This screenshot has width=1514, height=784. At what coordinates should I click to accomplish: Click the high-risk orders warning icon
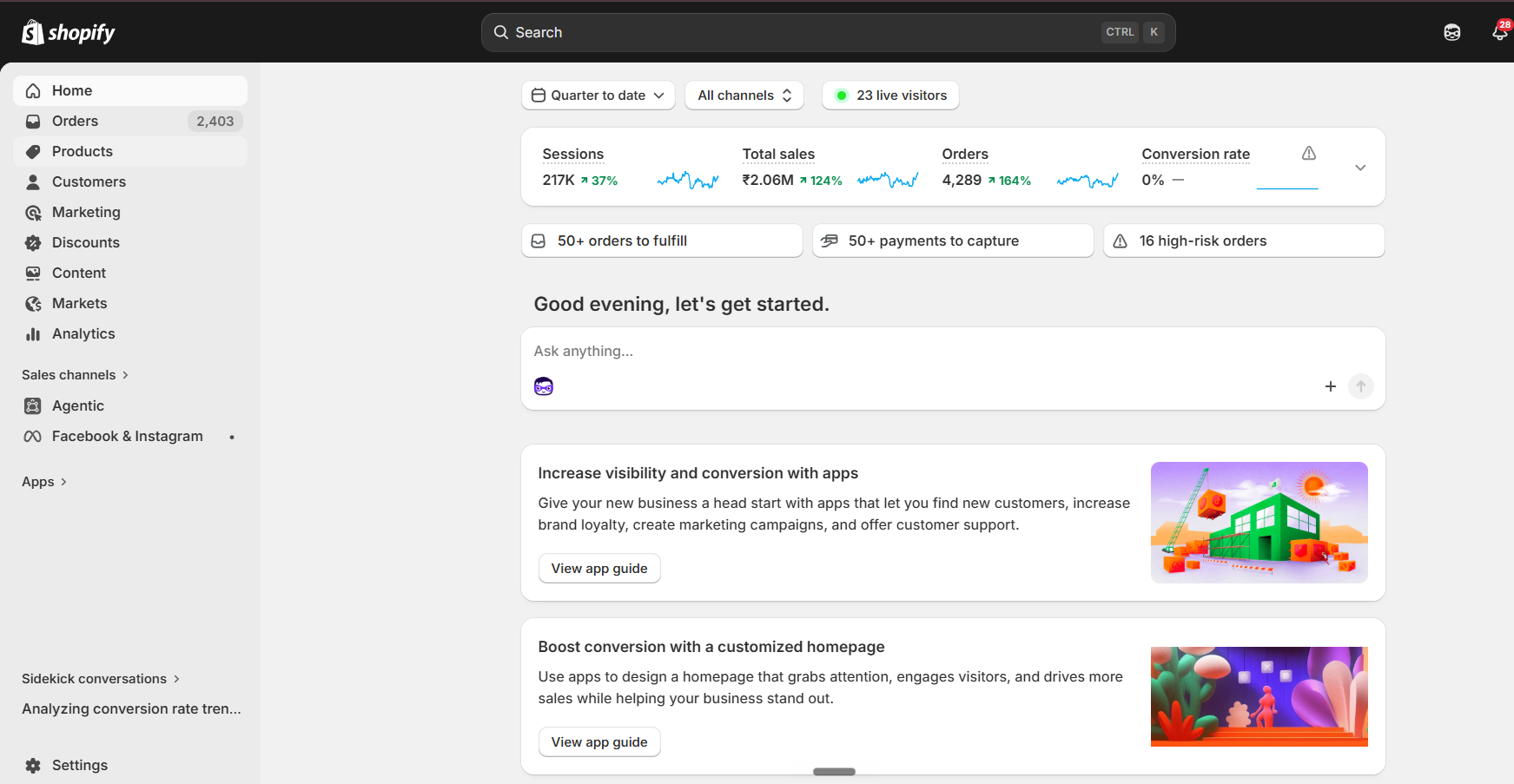pos(1121,241)
